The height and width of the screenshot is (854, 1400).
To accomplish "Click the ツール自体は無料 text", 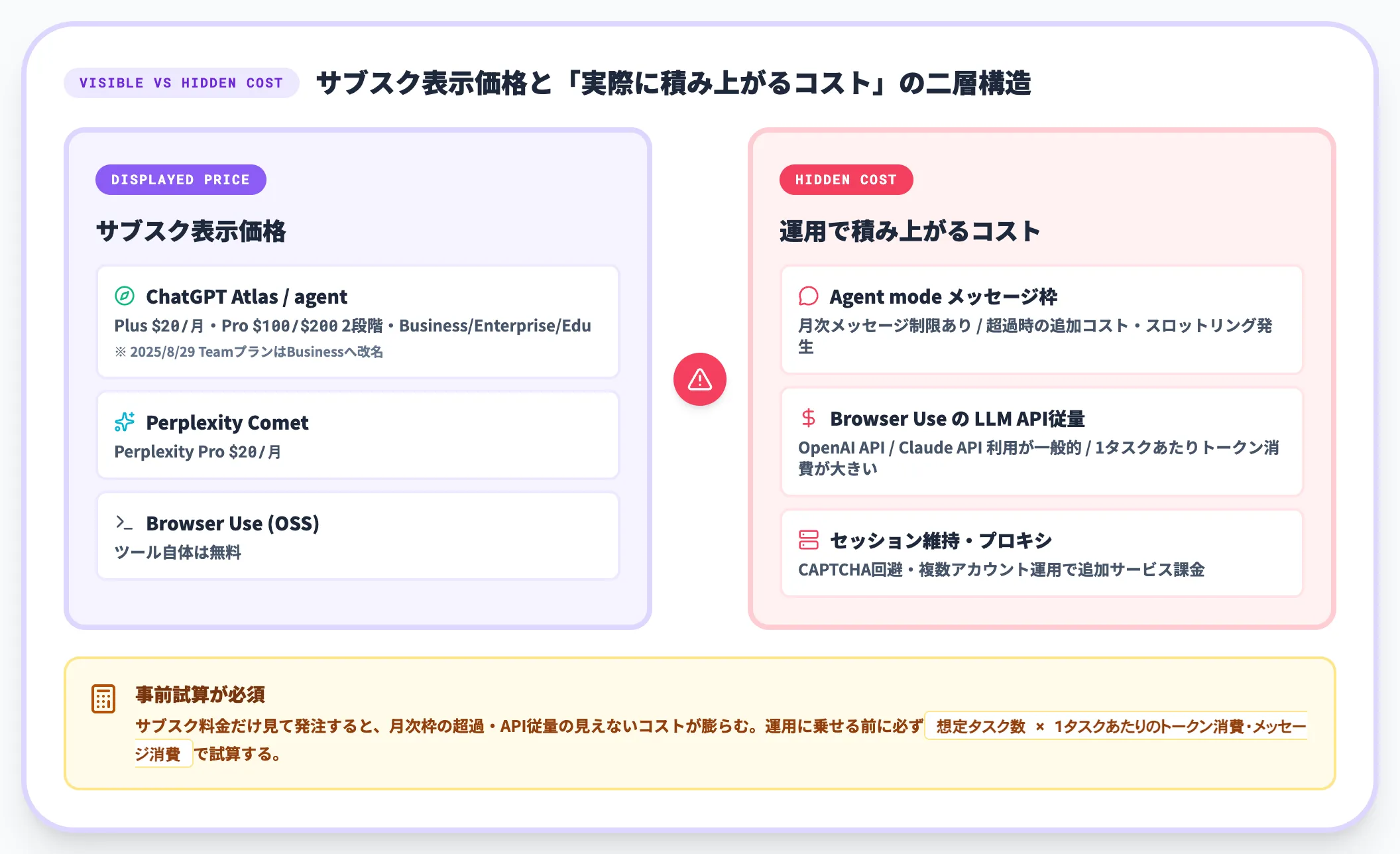I will [x=178, y=552].
